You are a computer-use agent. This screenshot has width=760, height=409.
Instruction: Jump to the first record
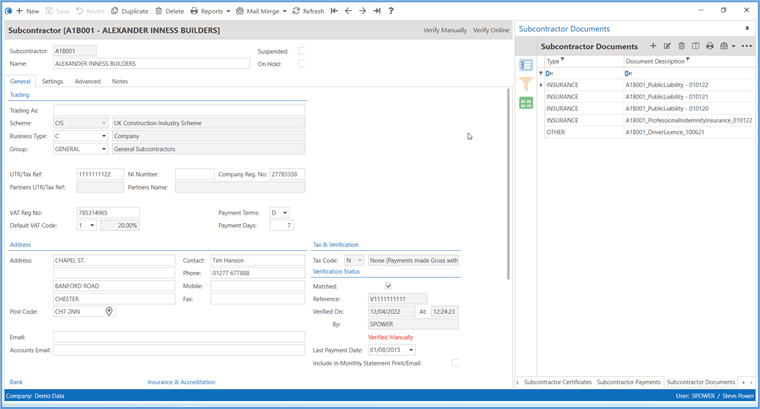point(334,11)
